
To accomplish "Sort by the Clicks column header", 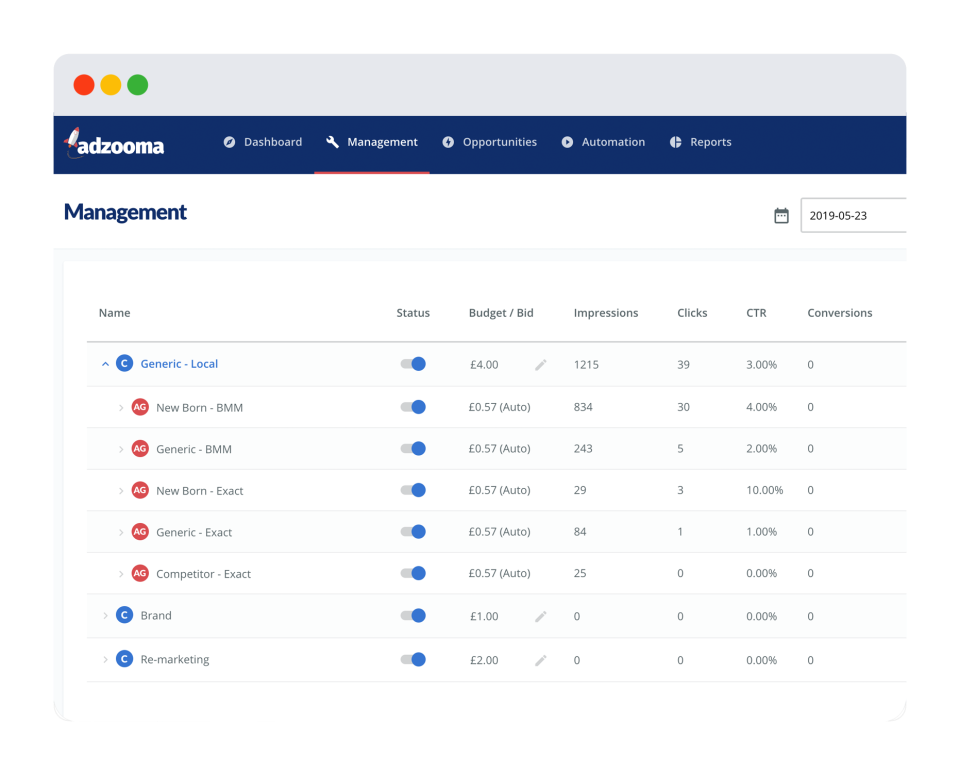I will tap(692, 313).
